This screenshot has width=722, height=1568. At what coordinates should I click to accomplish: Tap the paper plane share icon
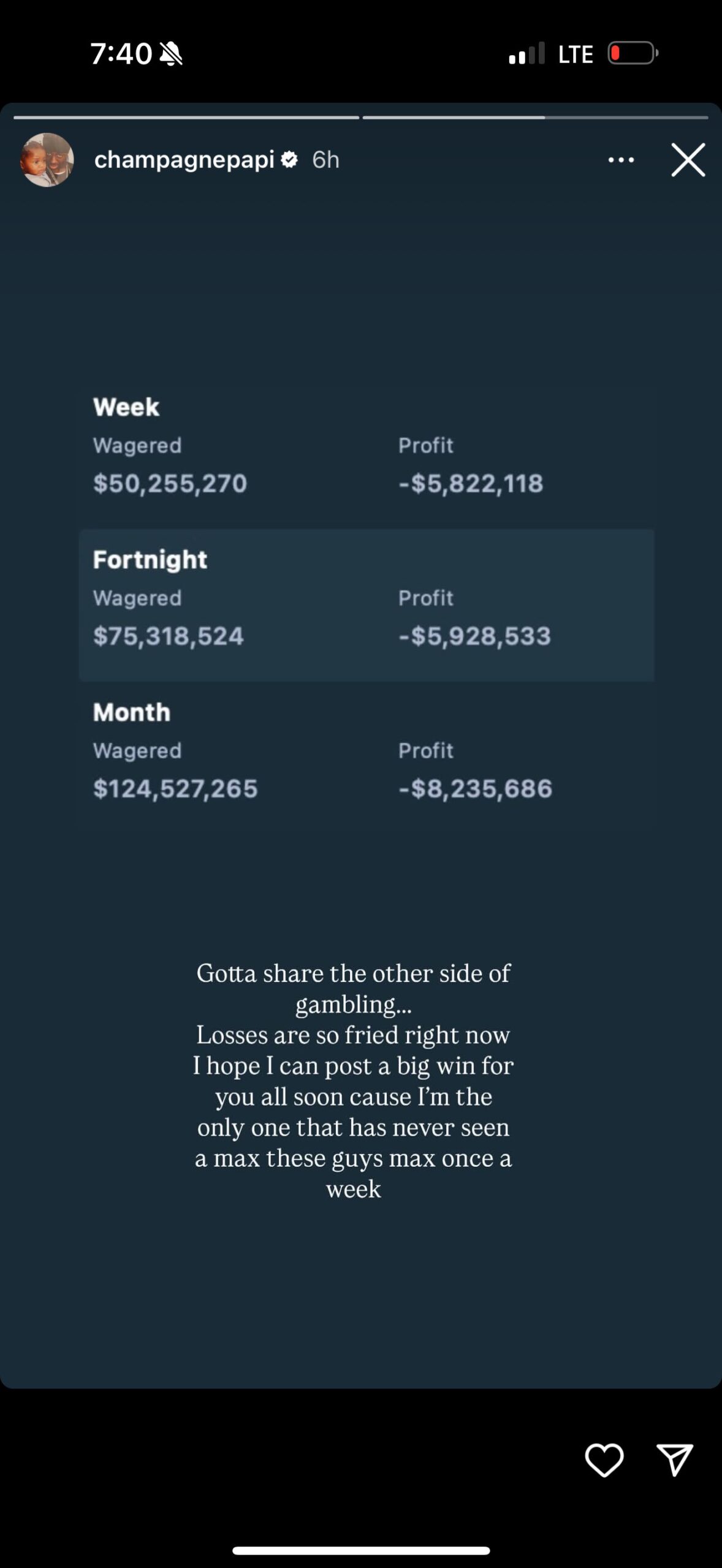[674, 1460]
